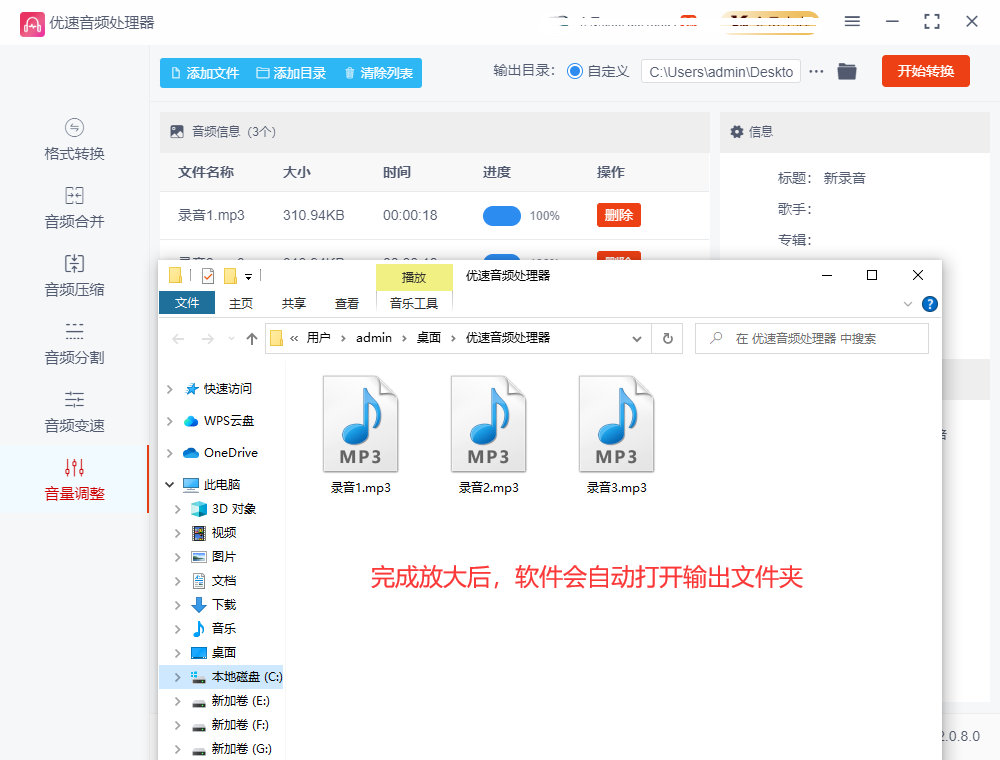Viewport: 1000px width, 760px height.
Task: Select the 自定义 output radio button
Action: tap(575, 71)
